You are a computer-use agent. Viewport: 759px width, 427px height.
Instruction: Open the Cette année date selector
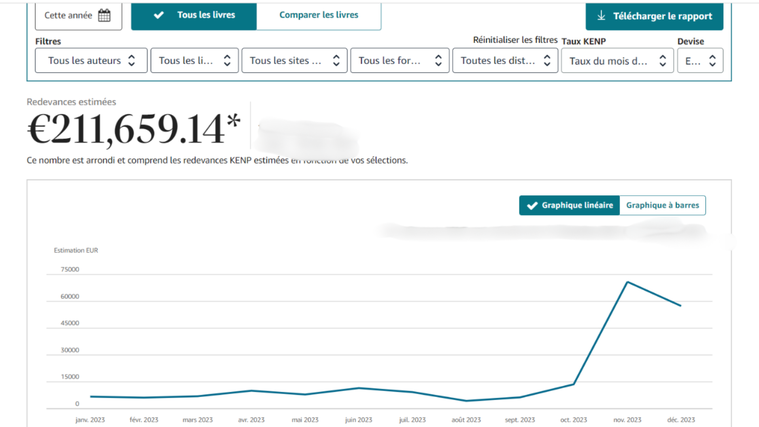[x=78, y=16]
